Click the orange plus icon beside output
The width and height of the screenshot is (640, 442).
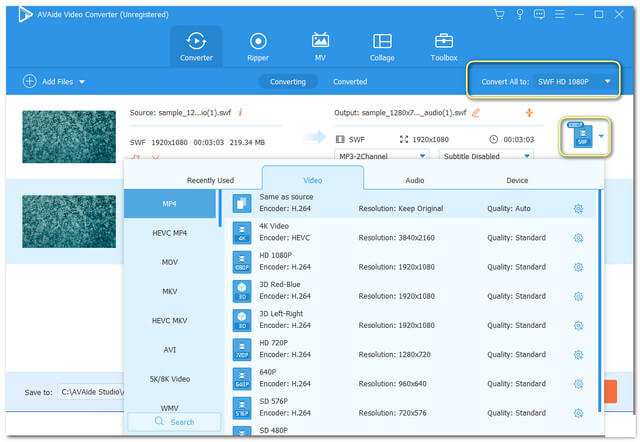click(529, 113)
